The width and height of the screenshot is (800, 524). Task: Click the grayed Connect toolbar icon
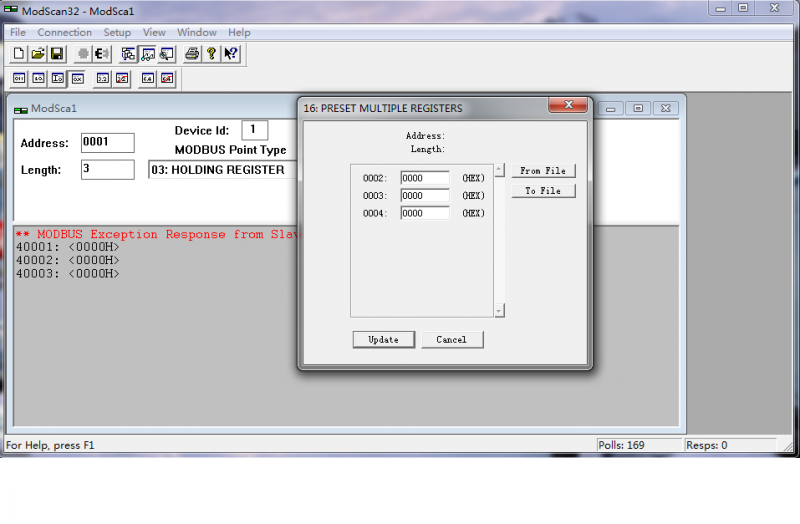coord(83,54)
